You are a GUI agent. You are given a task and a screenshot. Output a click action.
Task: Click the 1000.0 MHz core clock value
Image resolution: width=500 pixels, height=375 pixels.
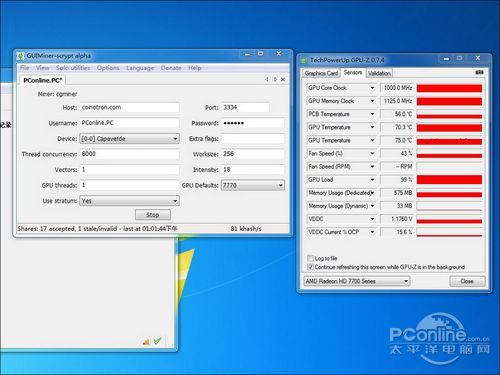[x=397, y=88]
